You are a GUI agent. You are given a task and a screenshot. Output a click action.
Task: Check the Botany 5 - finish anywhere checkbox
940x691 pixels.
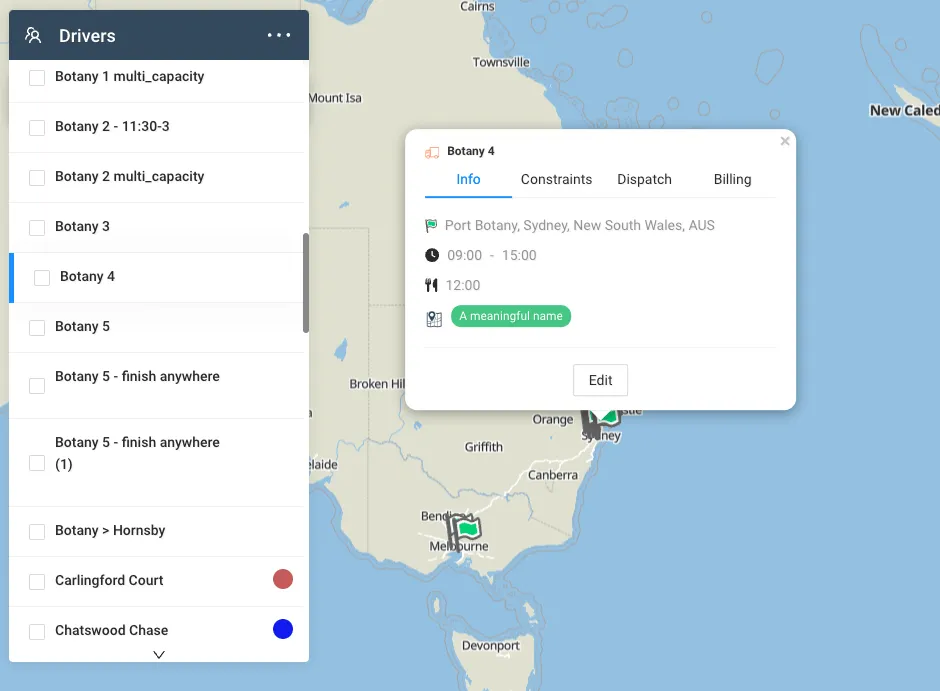[37, 386]
